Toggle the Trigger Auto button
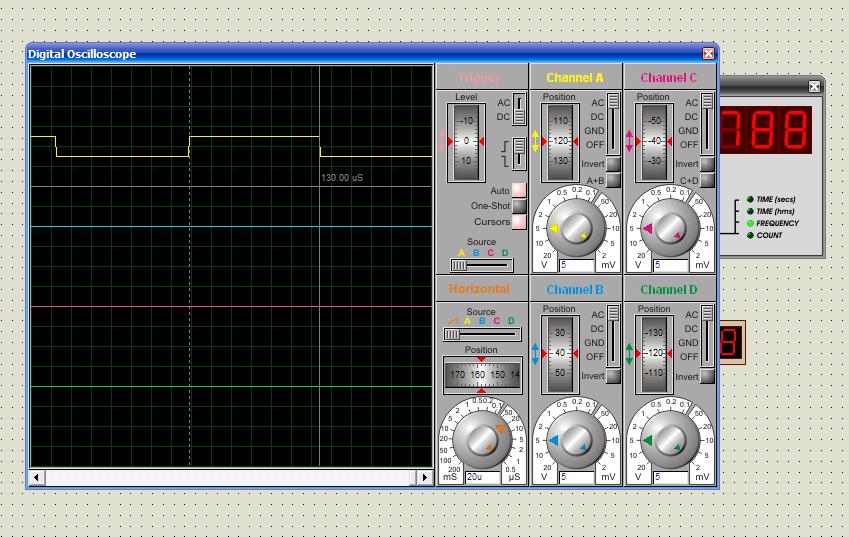 [519, 190]
